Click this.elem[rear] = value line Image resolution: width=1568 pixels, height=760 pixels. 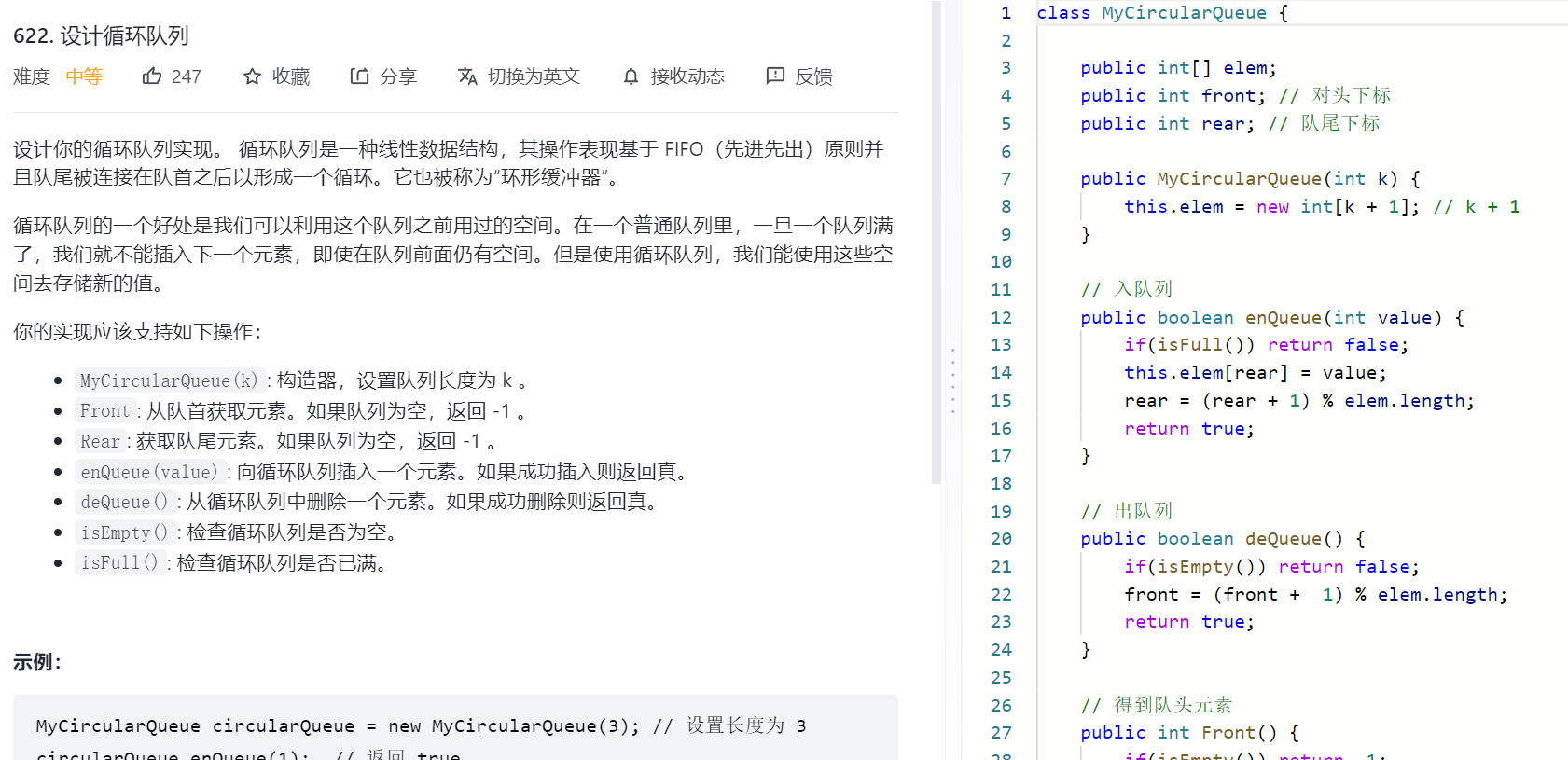pos(1256,373)
